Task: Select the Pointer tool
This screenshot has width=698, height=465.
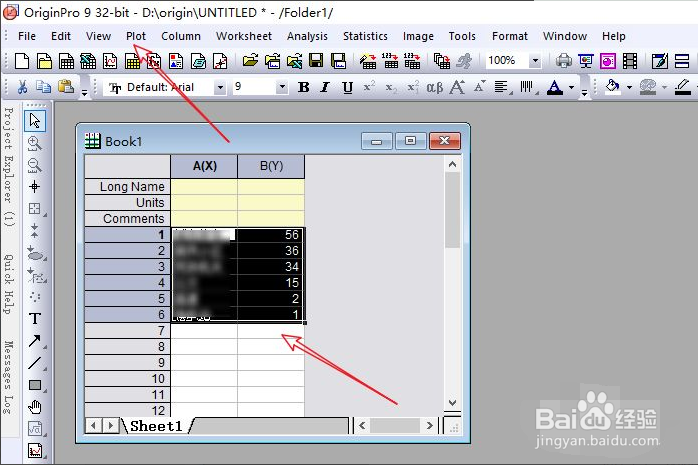Action: [35, 121]
